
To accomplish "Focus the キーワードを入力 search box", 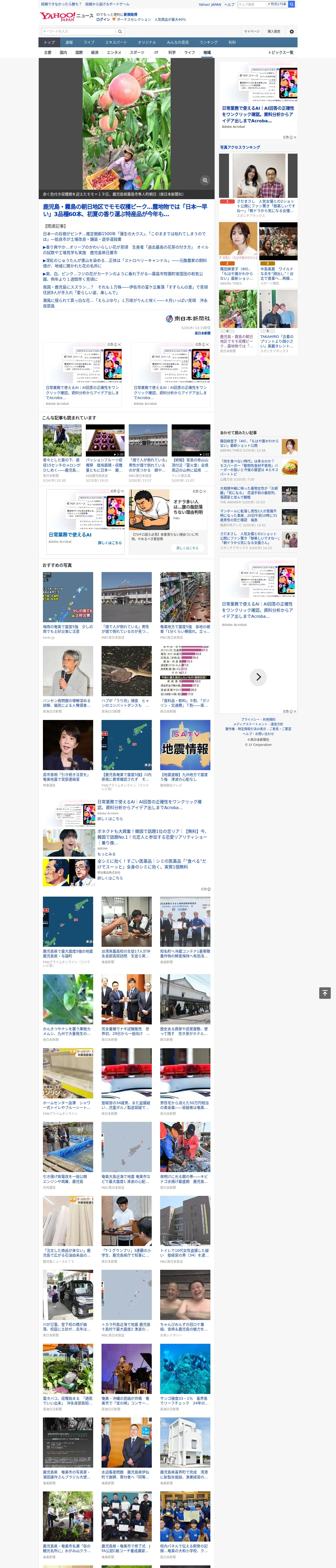I will click(79, 31).
